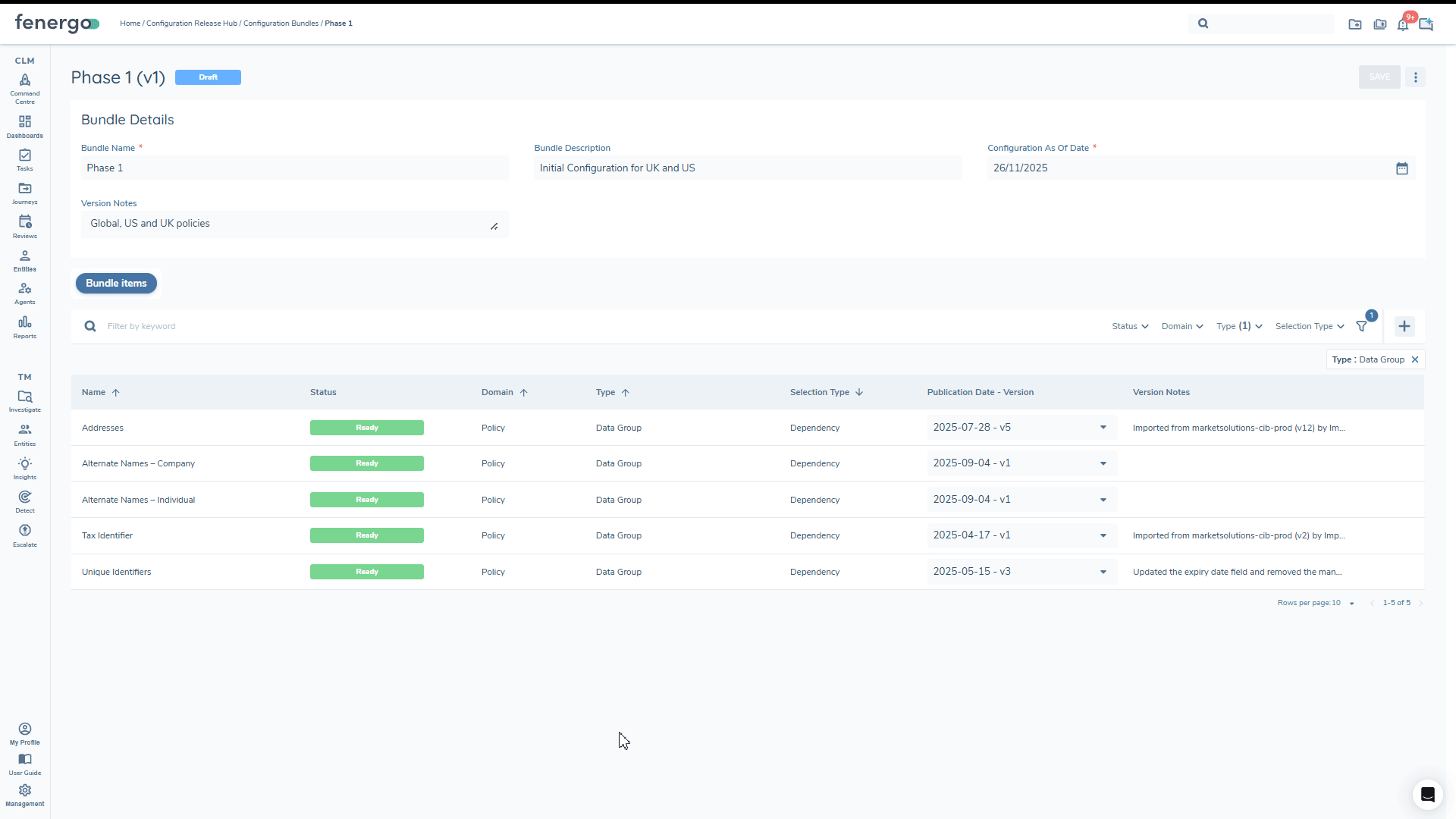The image size is (1456, 819).
Task: Expand the Domain filter dropdown
Action: click(x=1181, y=326)
